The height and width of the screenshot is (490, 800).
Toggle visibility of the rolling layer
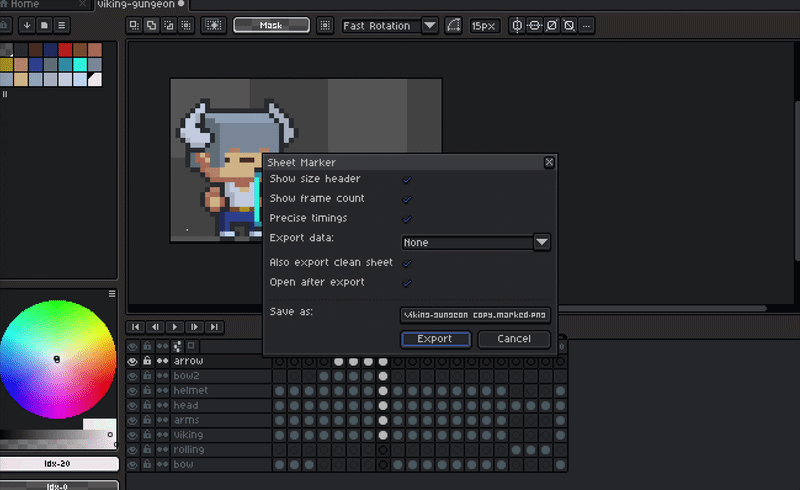click(x=133, y=450)
